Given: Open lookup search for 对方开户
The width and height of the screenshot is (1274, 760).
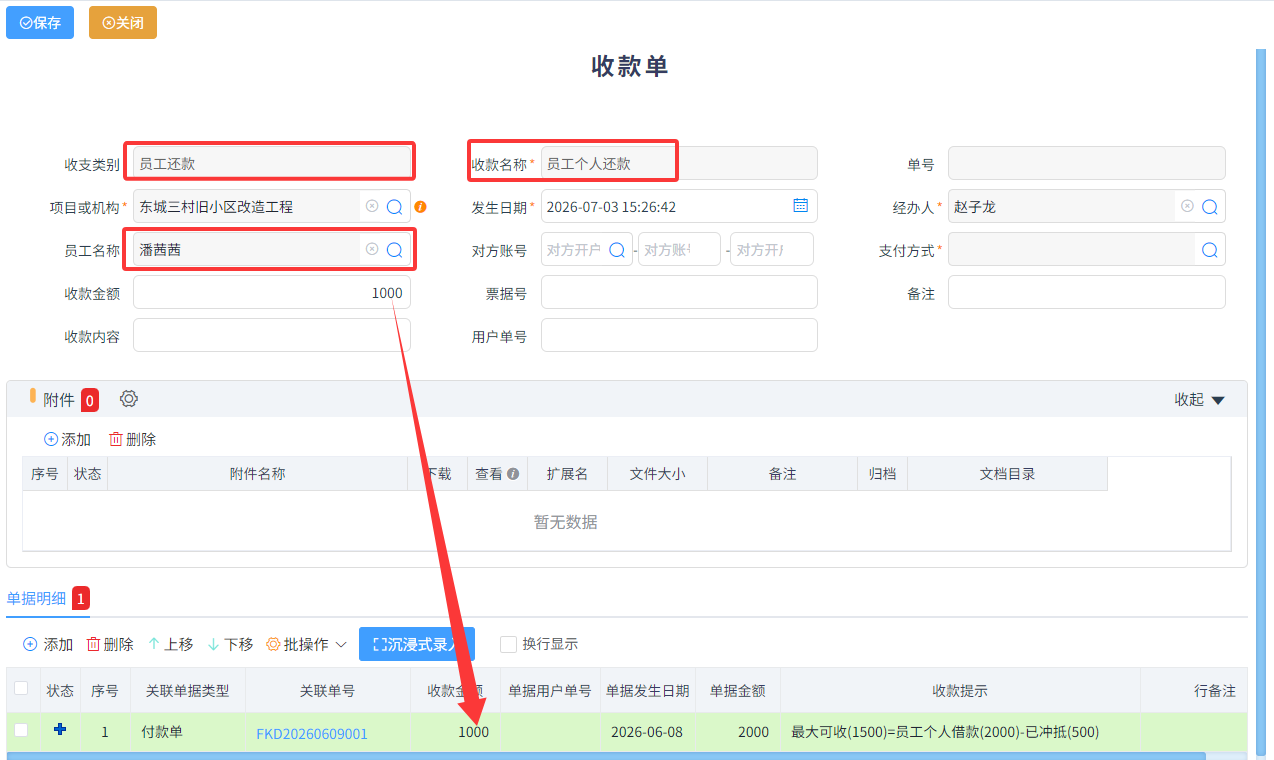Looking at the screenshot, I should coord(617,250).
